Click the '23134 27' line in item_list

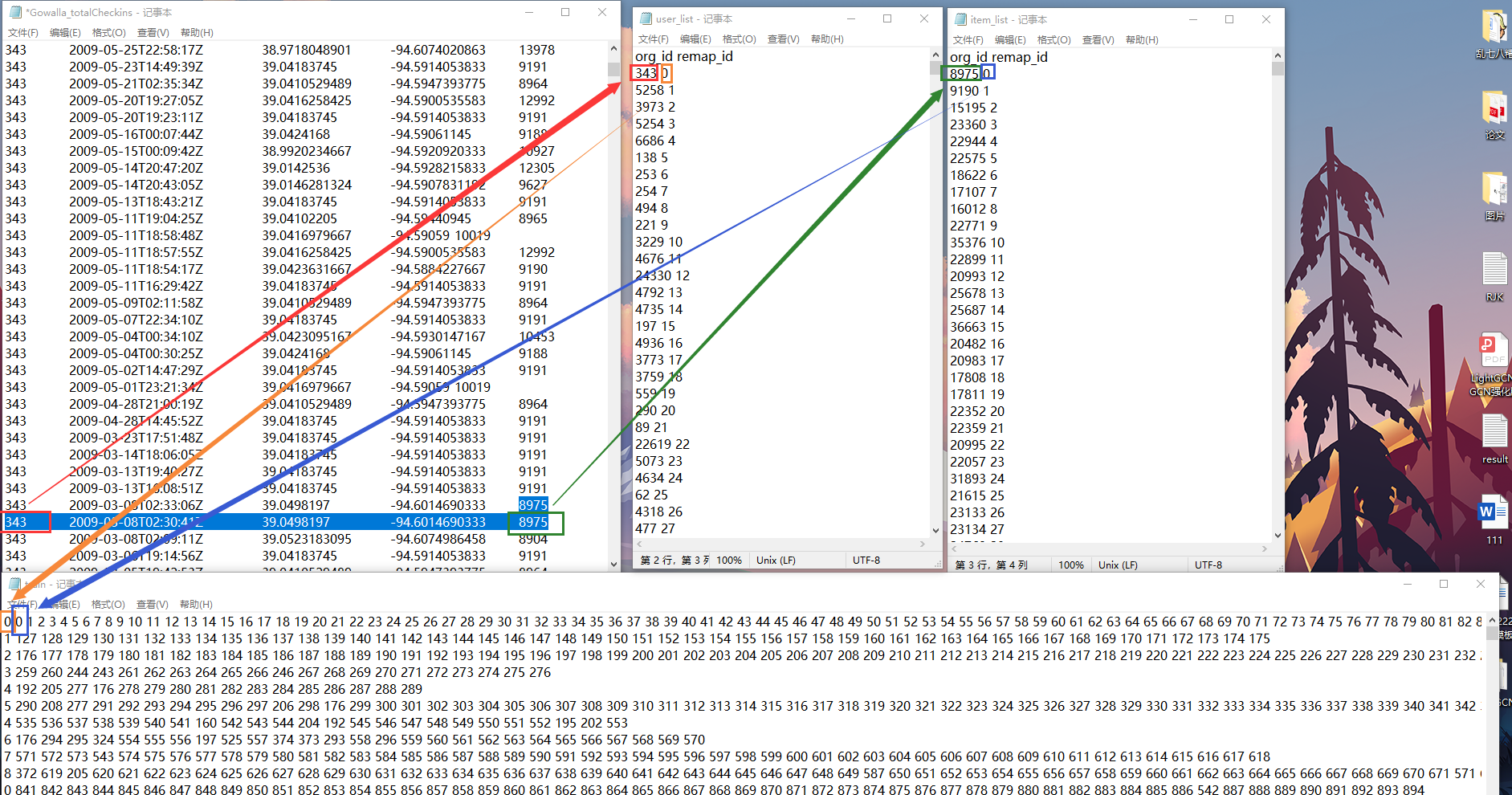click(977, 529)
